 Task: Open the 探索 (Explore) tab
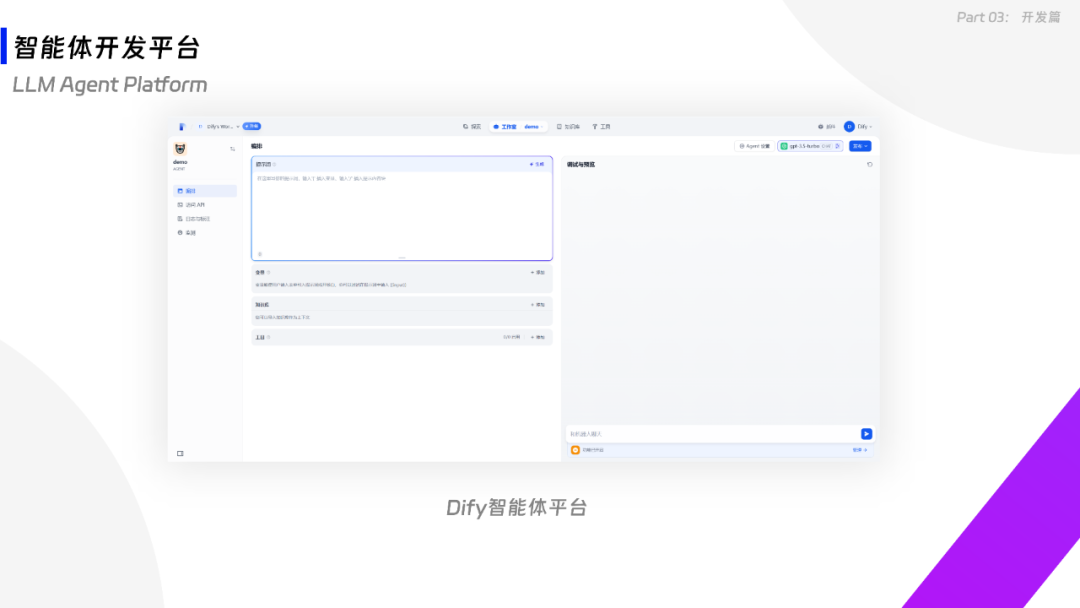pyautogui.click(x=472, y=127)
